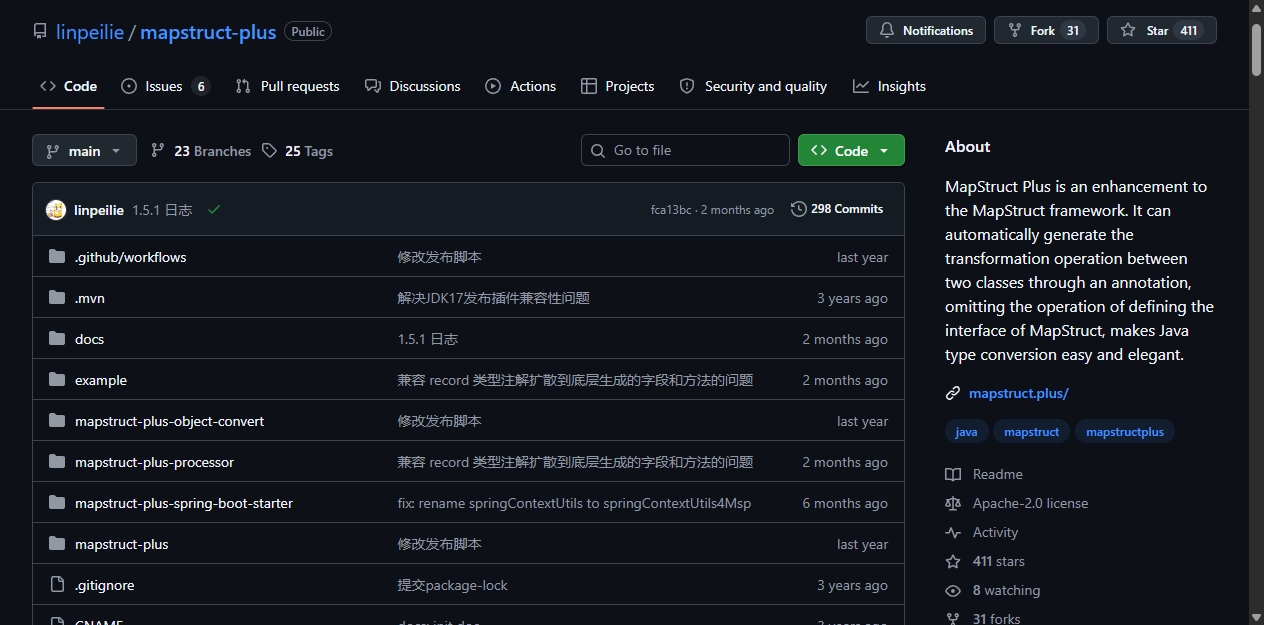Open the docs folder
1264x625 pixels.
tap(89, 339)
